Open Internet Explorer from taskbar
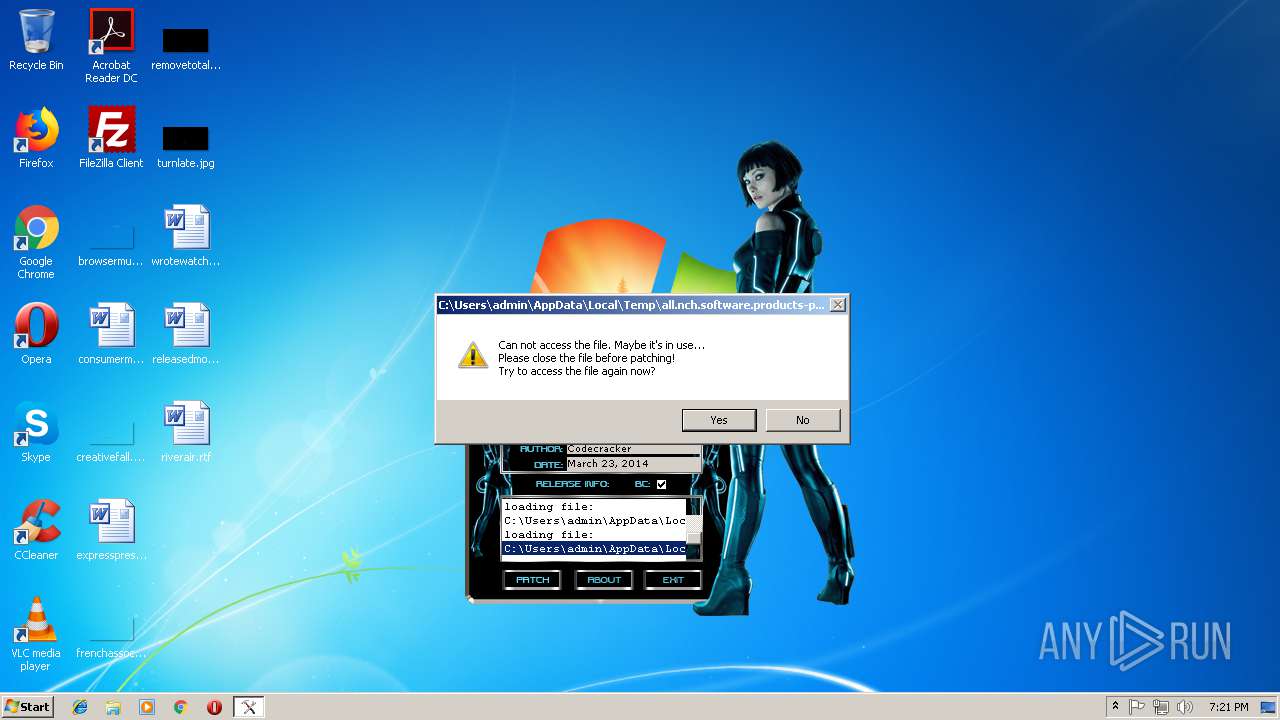Image resolution: width=1280 pixels, height=720 pixels. [80, 707]
